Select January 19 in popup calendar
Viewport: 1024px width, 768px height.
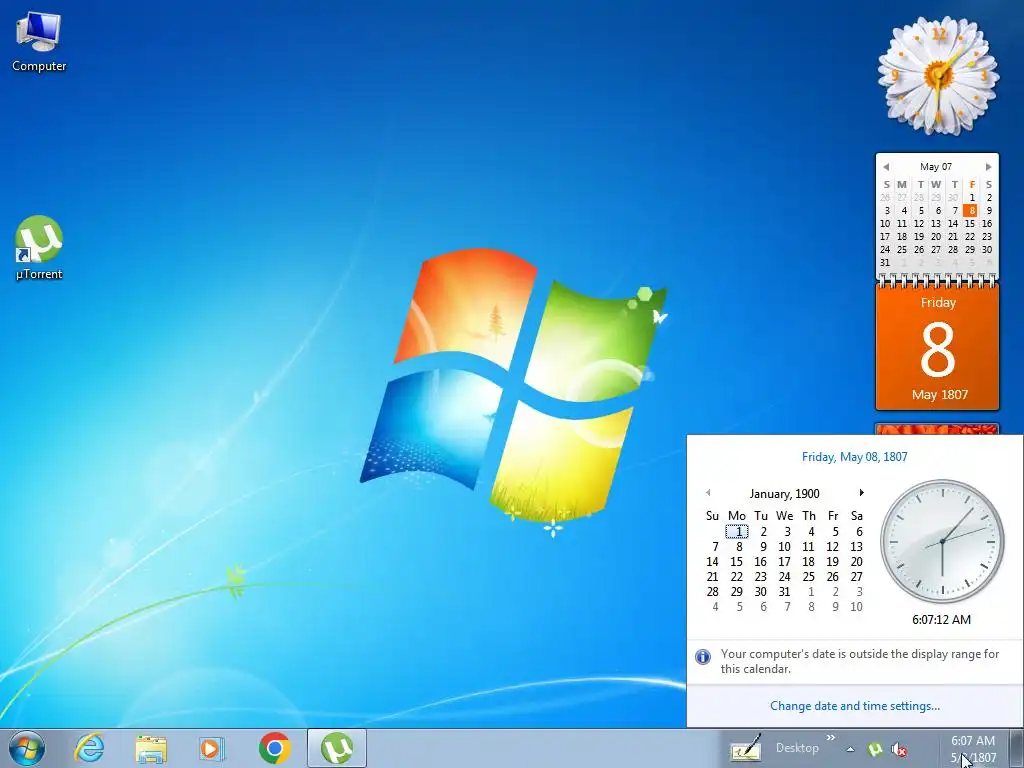(x=833, y=562)
